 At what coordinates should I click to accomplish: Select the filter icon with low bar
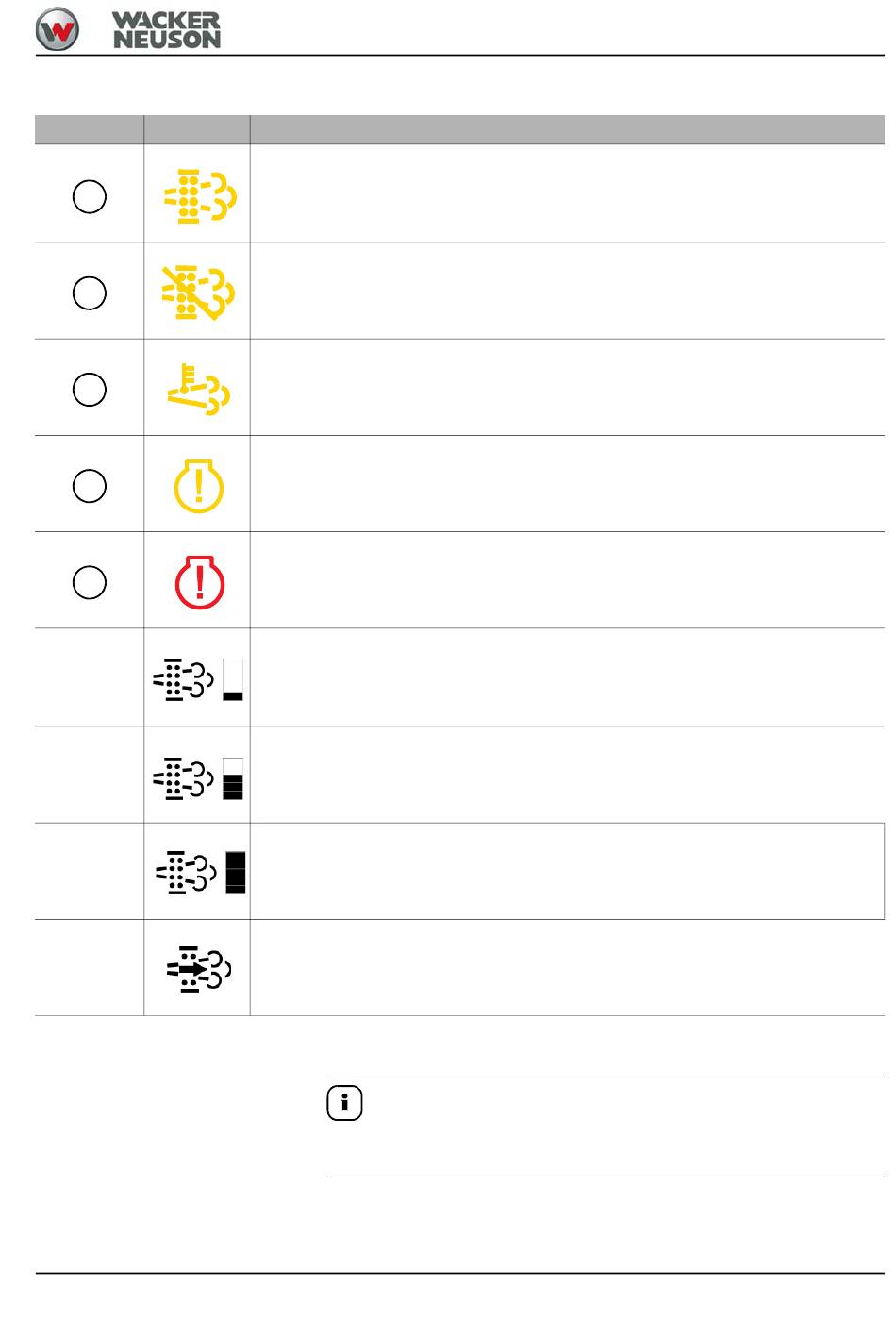point(198,679)
